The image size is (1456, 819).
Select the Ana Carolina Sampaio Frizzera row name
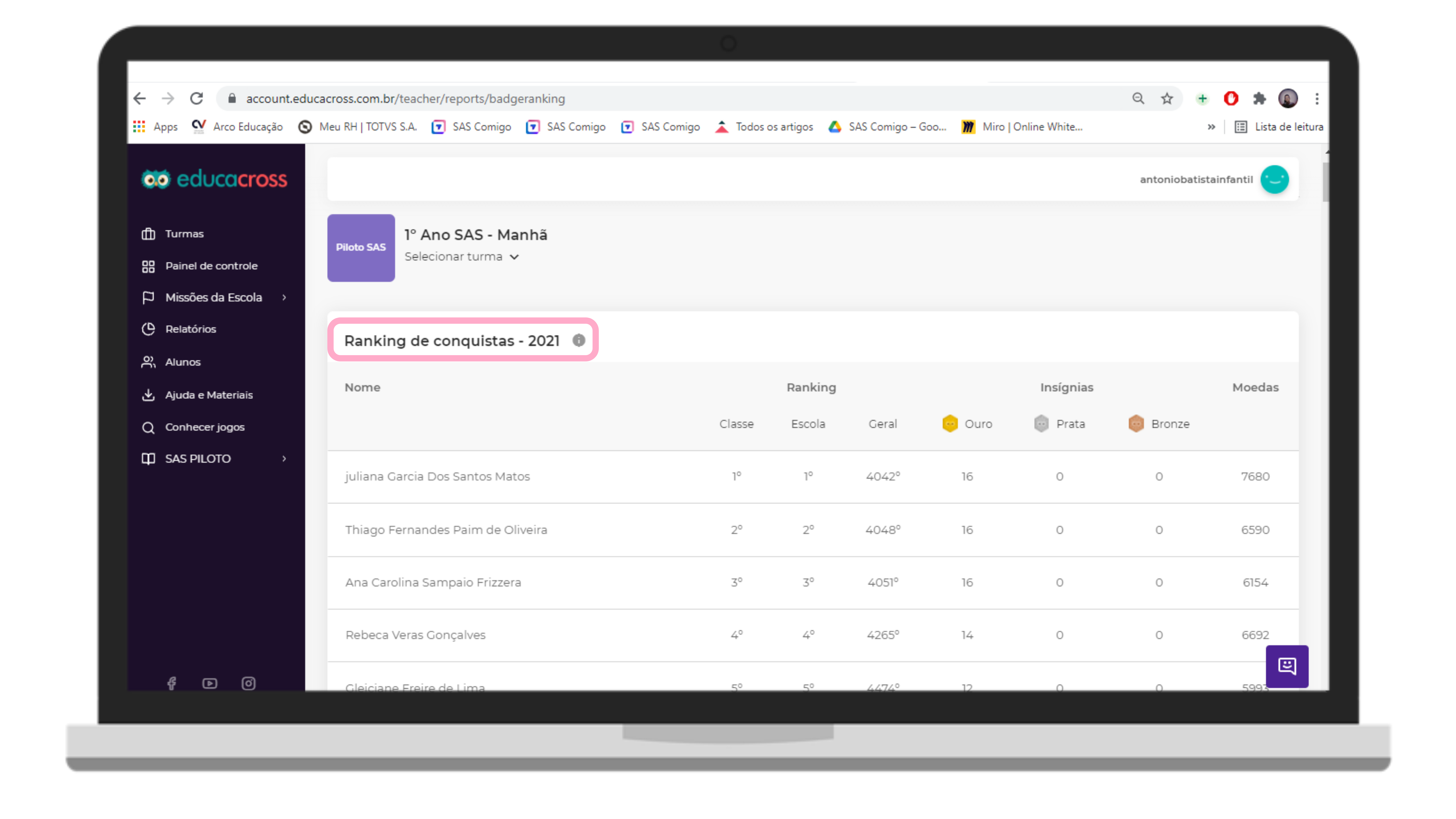point(433,582)
